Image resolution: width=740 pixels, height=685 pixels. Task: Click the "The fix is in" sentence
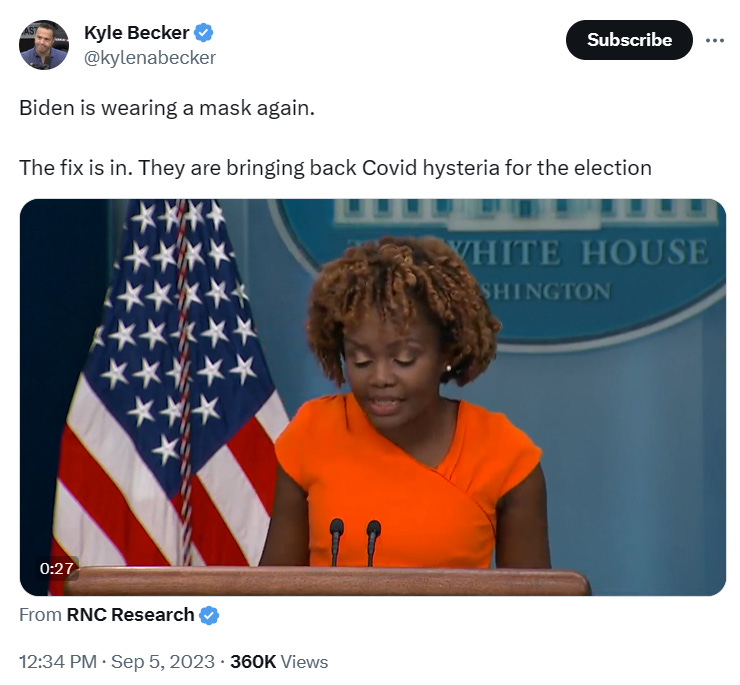[335, 168]
